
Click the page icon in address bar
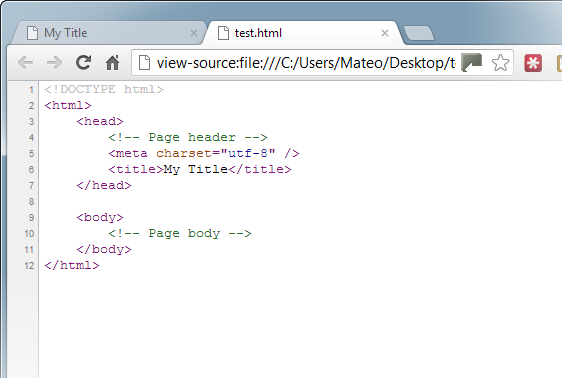(x=144, y=63)
